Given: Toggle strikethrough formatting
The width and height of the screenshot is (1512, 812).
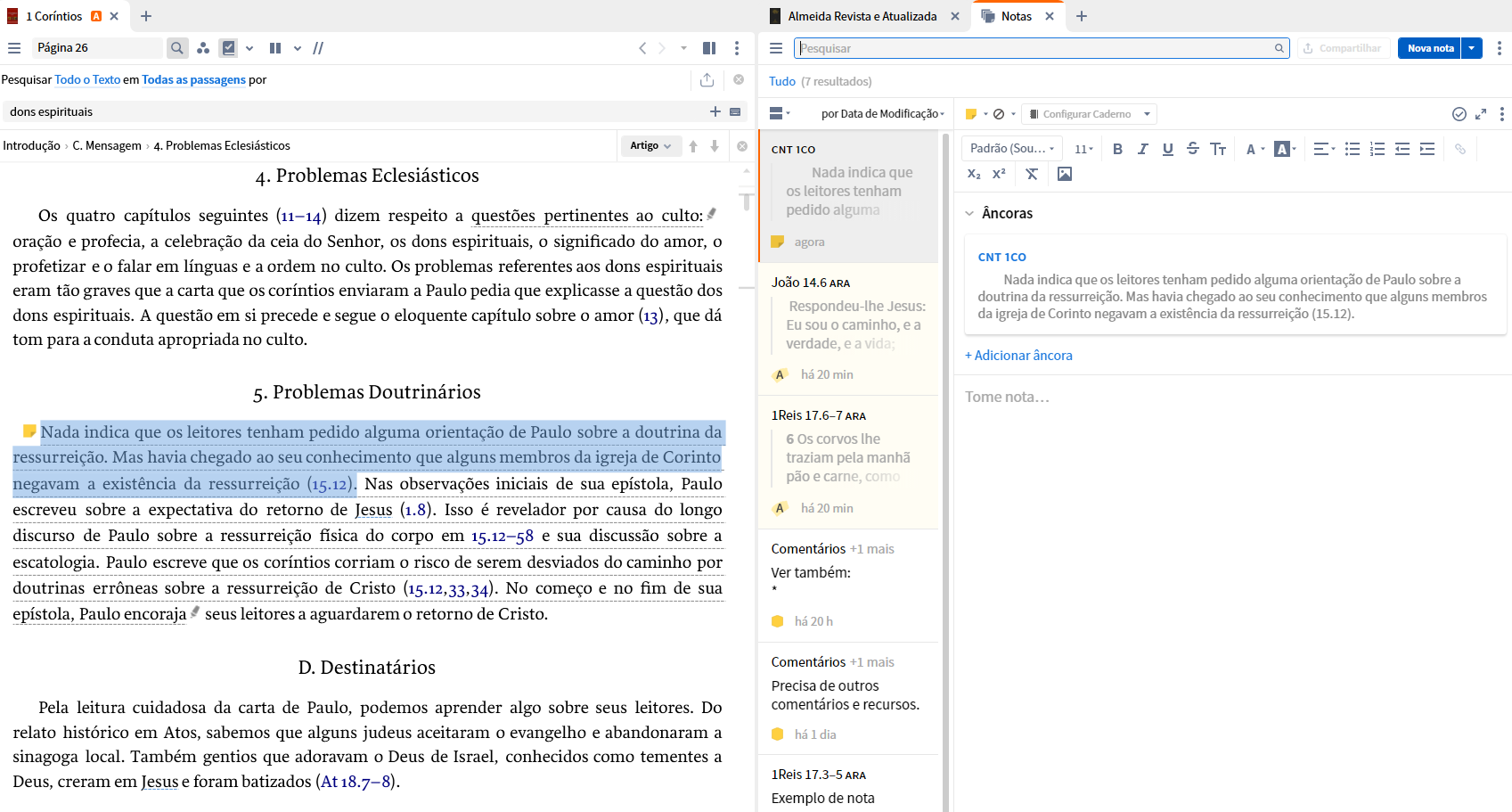Looking at the screenshot, I should [x=1192, y=149].
